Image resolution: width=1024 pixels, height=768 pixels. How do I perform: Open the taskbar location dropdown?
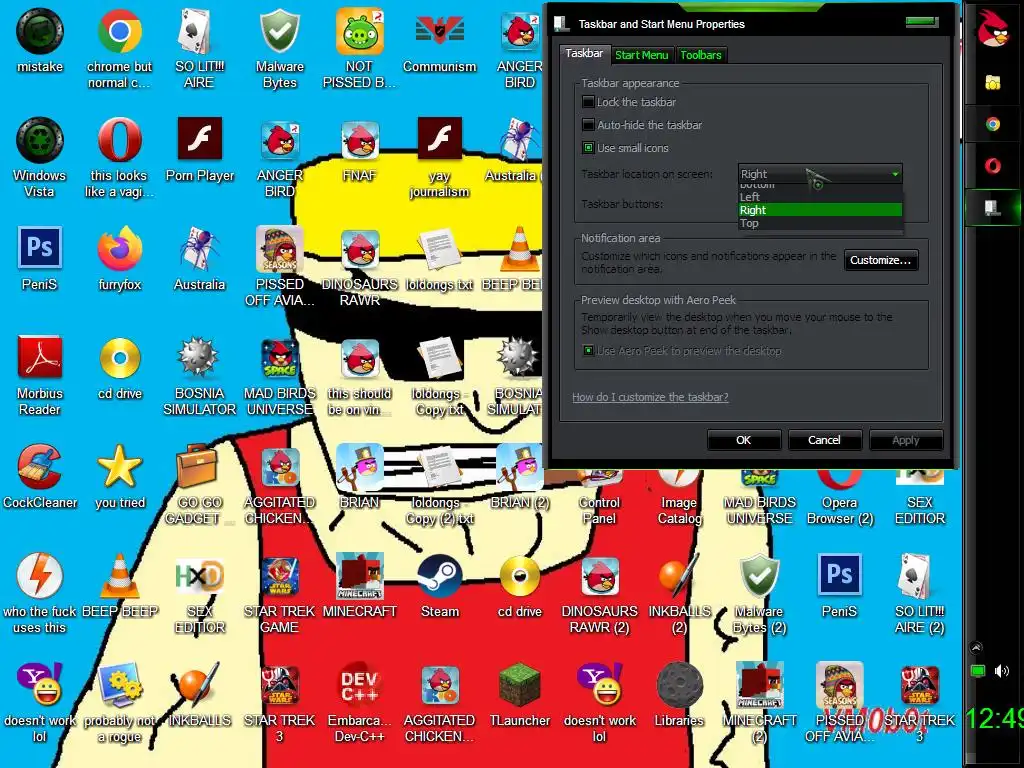pos(820,174)
